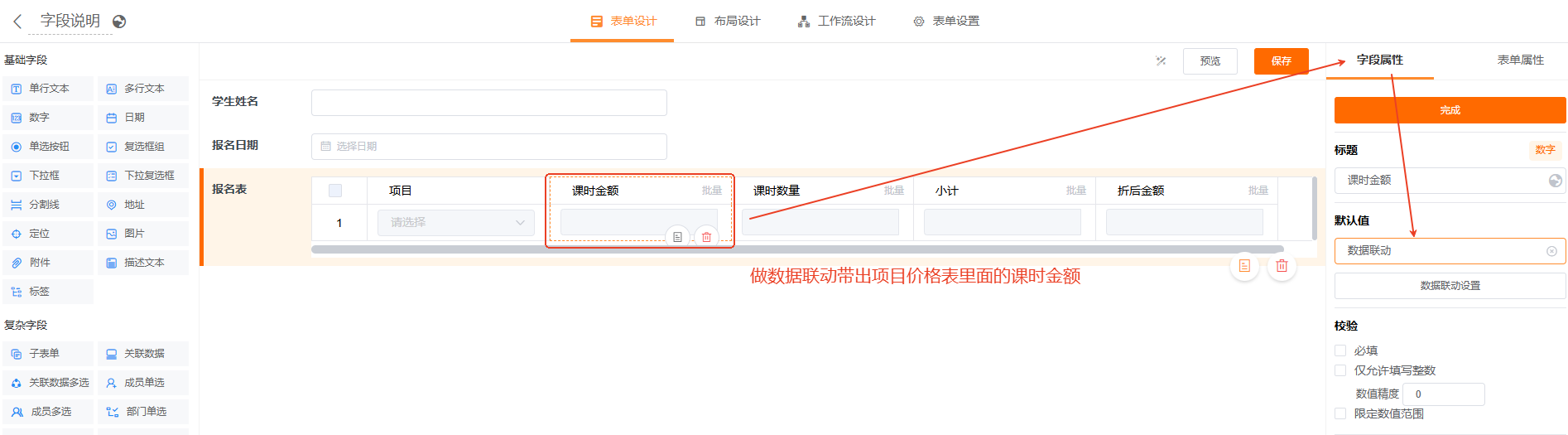1568x435 pixels.
Task: Toggle the 必填 checkbox
Action: (x=1340, y=350)
